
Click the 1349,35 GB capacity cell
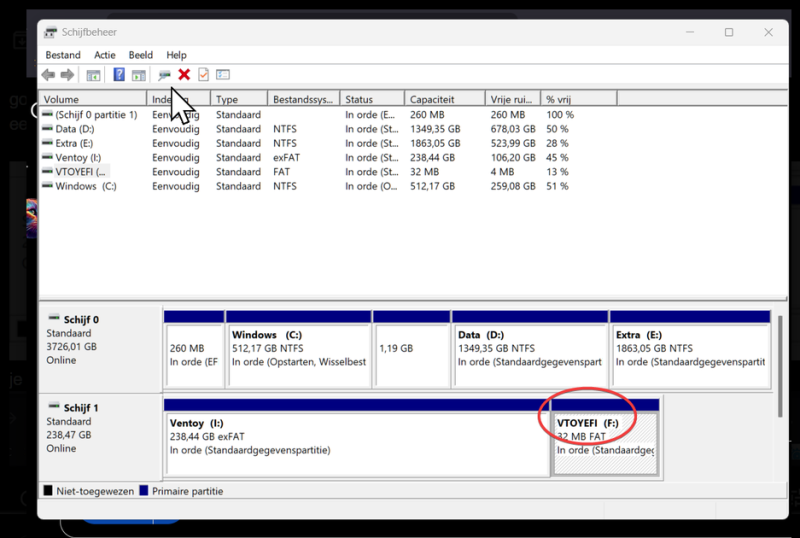coord(435,129)
